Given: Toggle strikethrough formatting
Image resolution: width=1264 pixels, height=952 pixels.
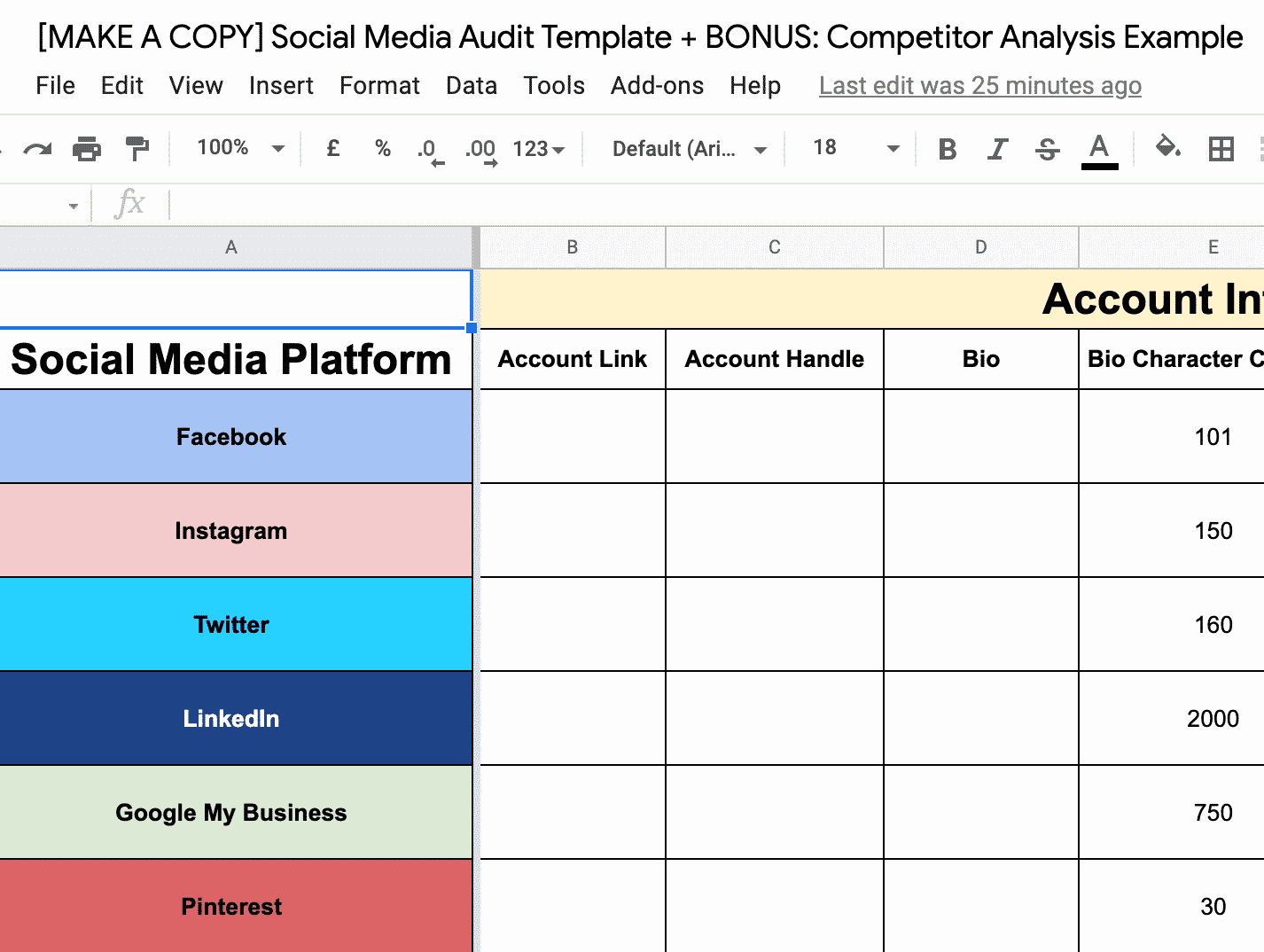Looking at the screenshot, I should tap(1047, 148).
